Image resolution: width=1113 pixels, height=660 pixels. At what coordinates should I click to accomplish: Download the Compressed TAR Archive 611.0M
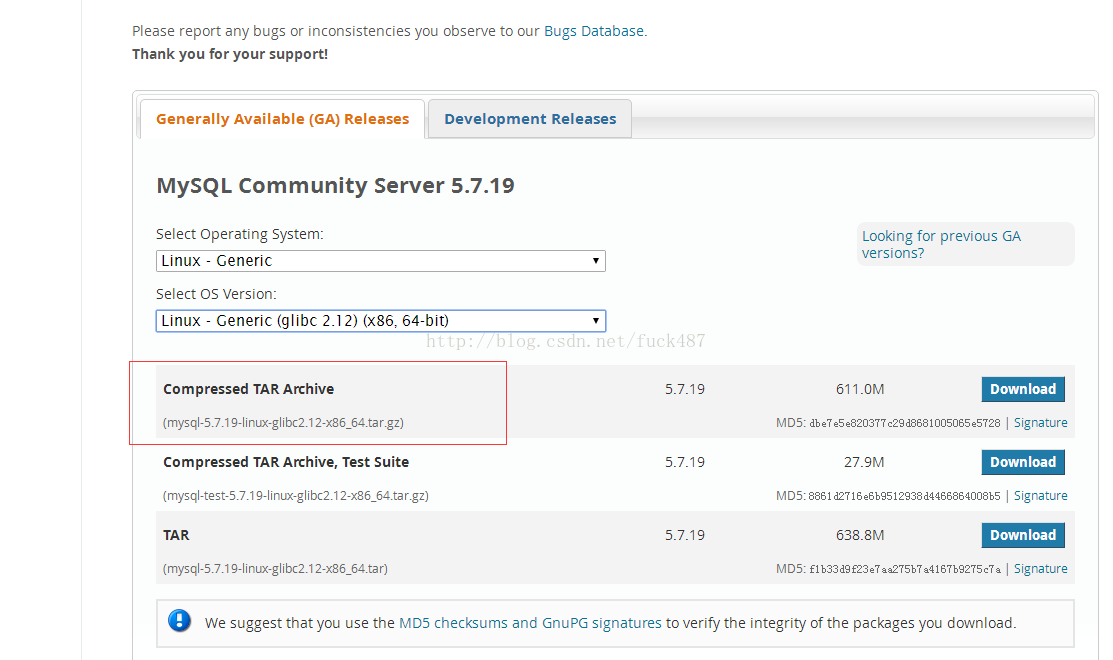tap(1023, 389)
